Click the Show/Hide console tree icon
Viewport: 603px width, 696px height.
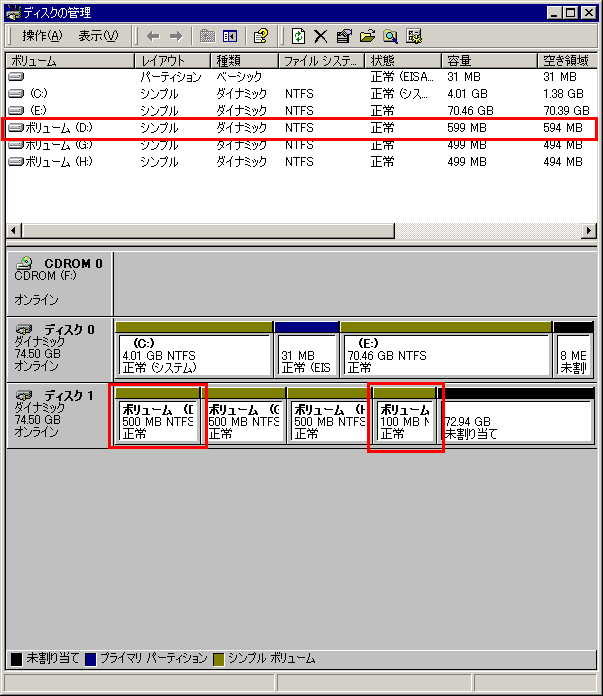(229, 36)
